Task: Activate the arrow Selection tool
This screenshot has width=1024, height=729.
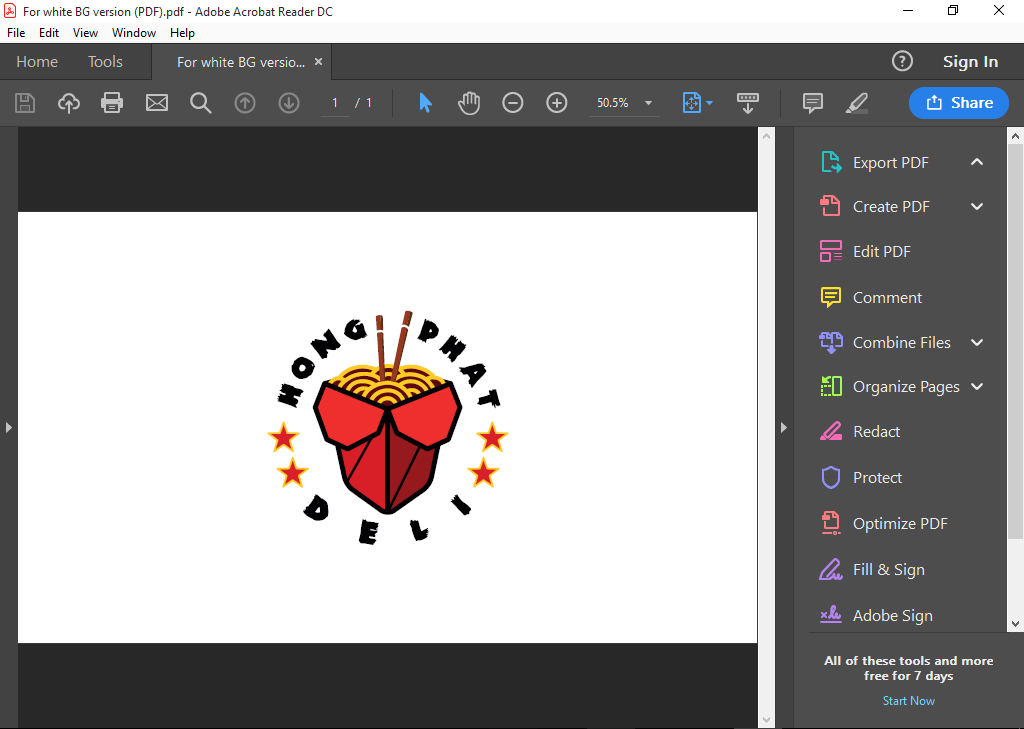Action: coord(425,103)
